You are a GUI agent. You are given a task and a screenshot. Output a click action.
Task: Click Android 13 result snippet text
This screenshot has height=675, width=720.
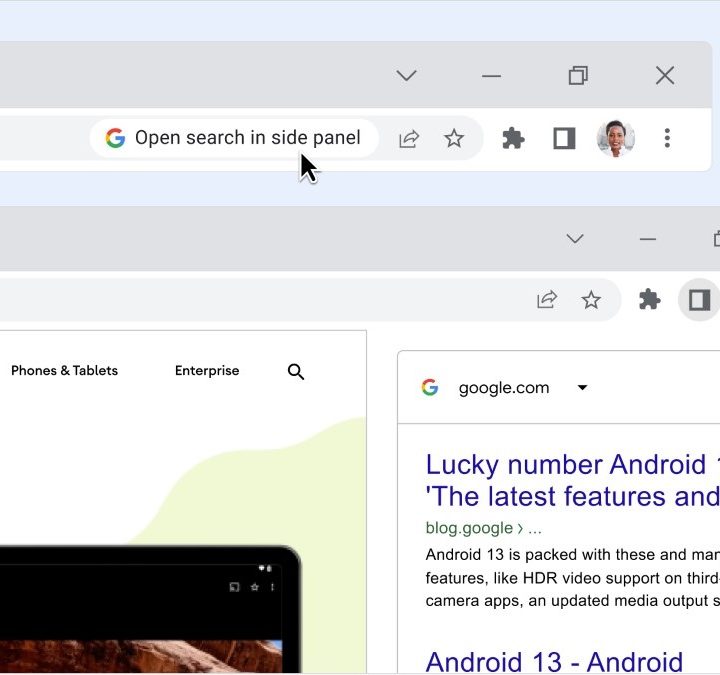point(573,578)
